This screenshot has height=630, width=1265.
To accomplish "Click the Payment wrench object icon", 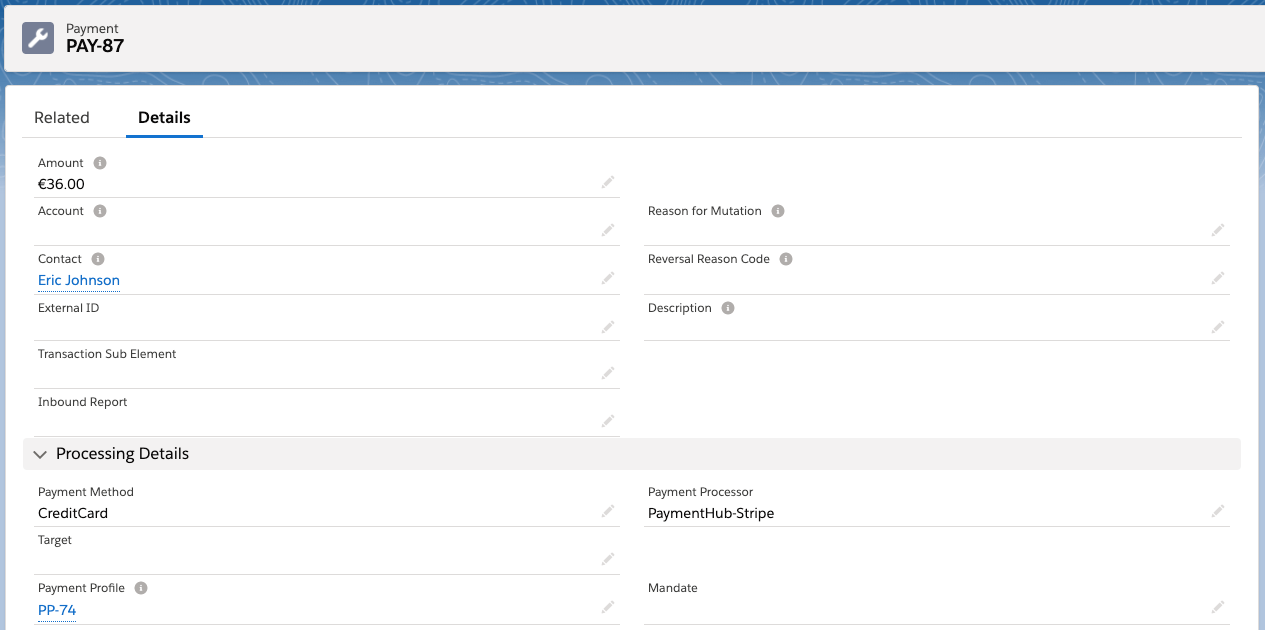I will click(x=38, y=38).
